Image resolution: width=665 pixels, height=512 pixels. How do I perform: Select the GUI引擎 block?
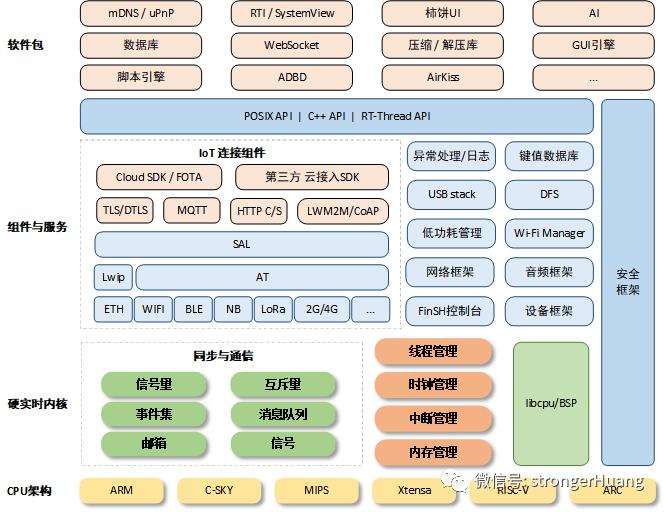click(593, 45)
